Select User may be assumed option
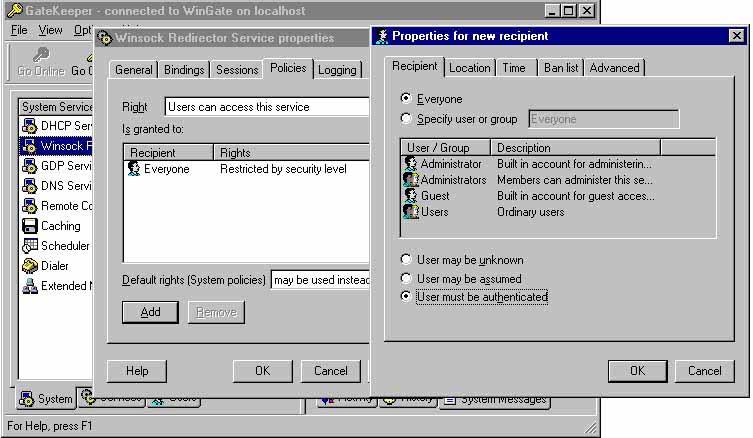 [405, 279]
